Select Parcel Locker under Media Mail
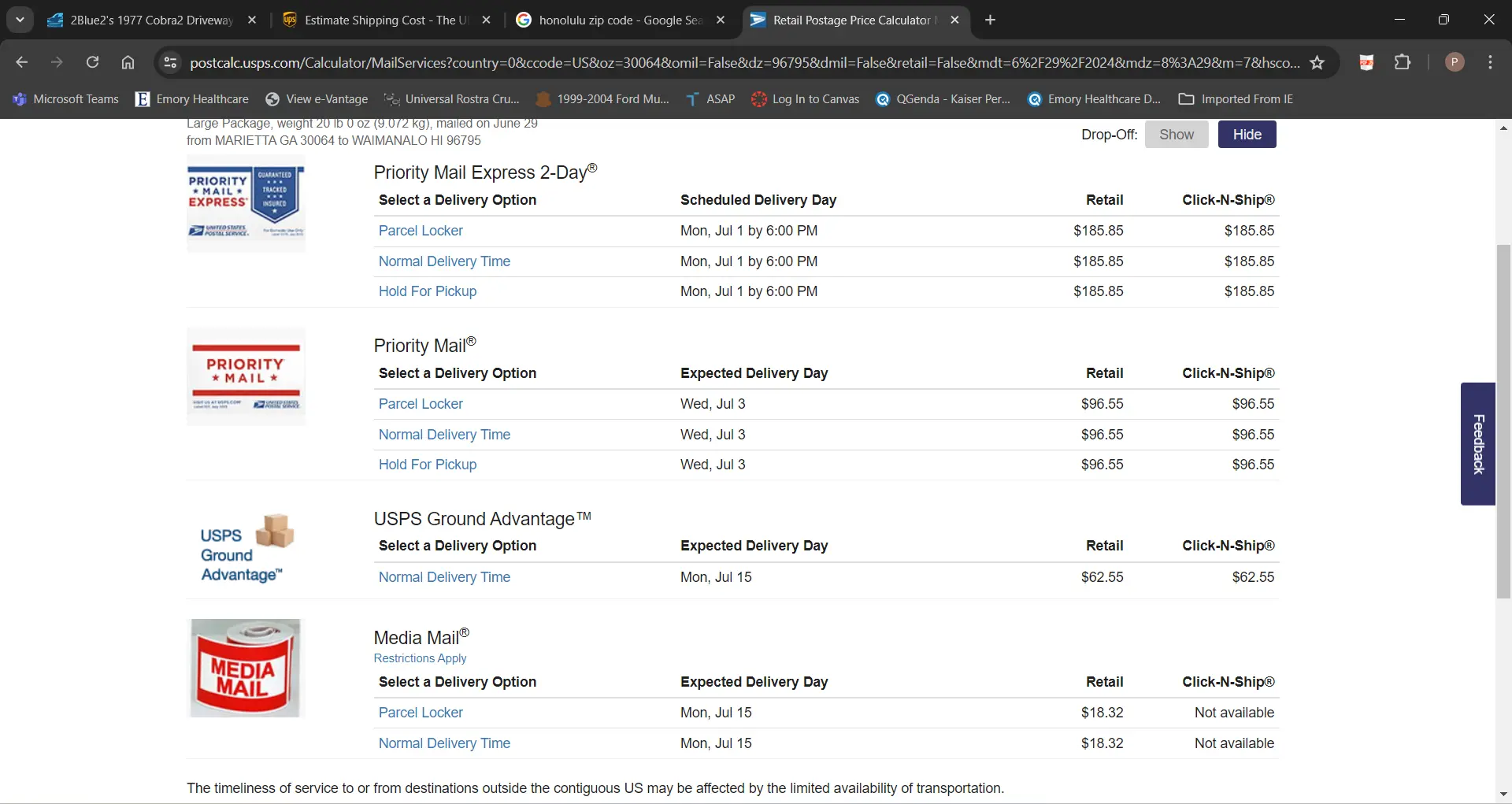The image size is (1512, 804). (x=421, y=713)
